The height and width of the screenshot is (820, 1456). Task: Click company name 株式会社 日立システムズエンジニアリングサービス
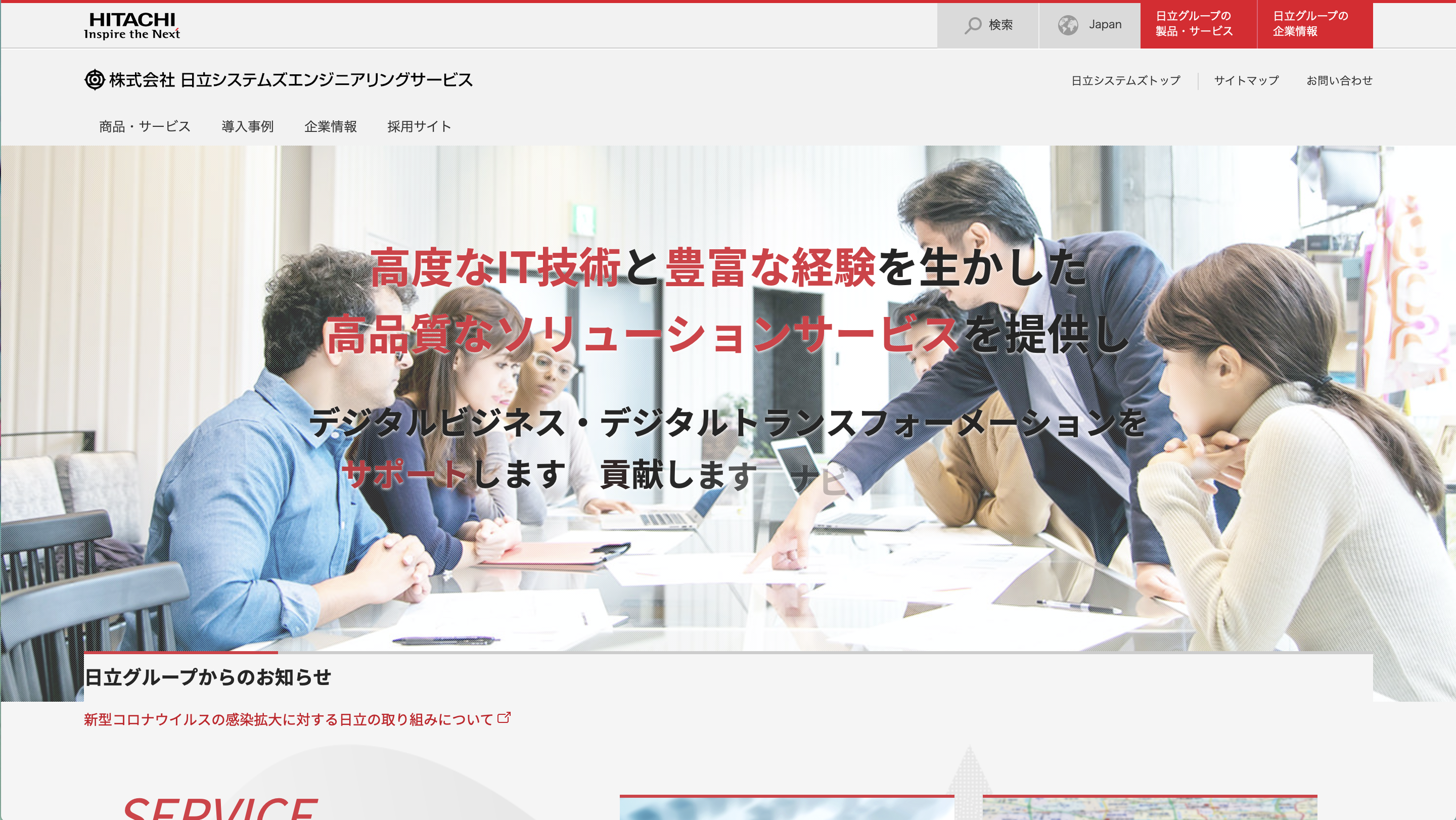tap(291, 80)
